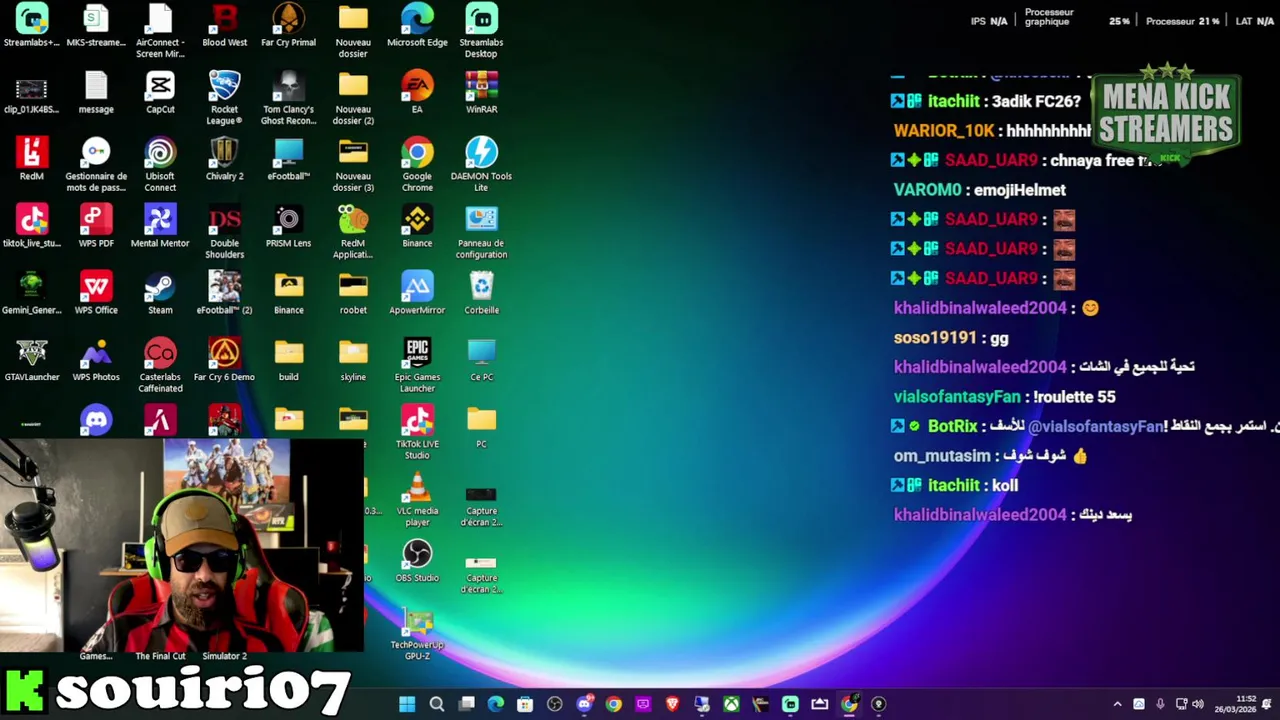
Task: Select the TikTok LIVE Studio desktop icon
Action: click(417, 433)
